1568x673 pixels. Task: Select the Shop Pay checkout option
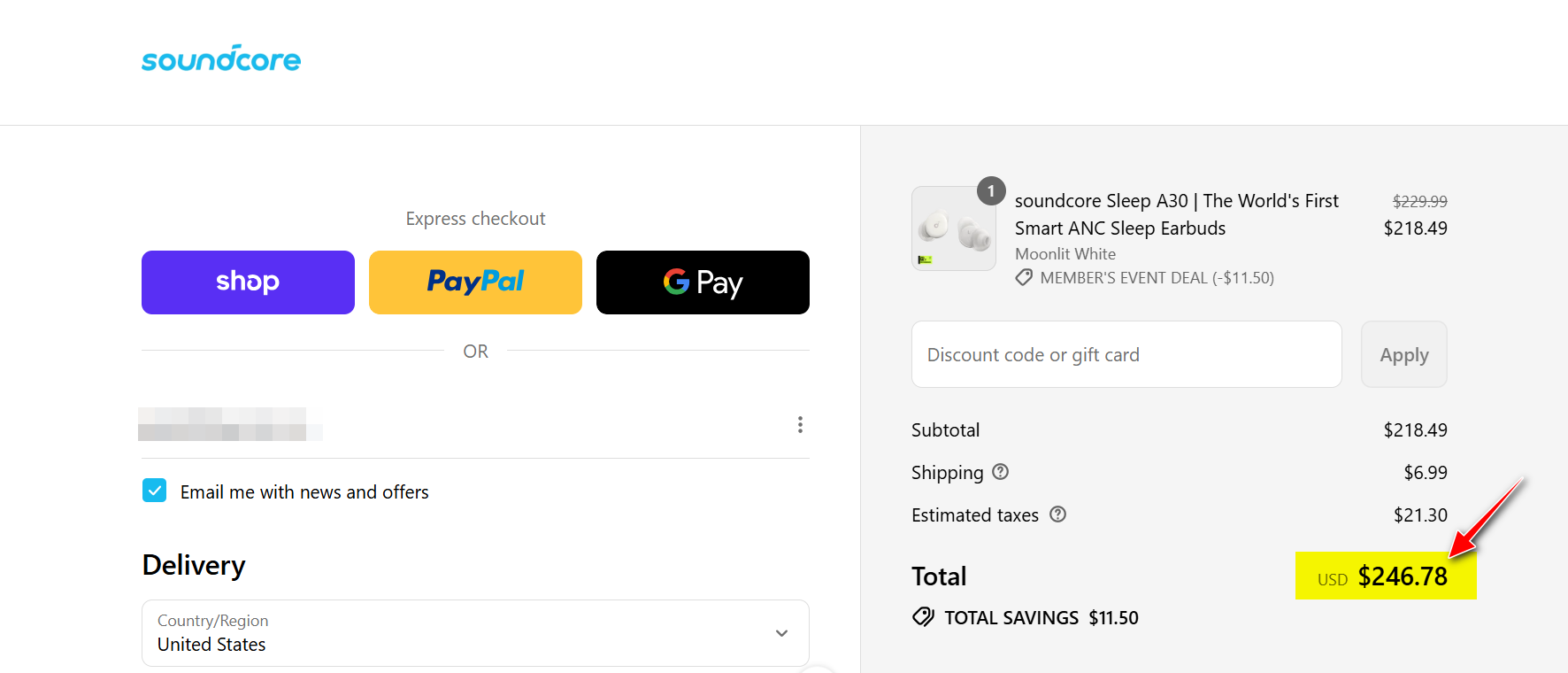(x=248, y=282)
